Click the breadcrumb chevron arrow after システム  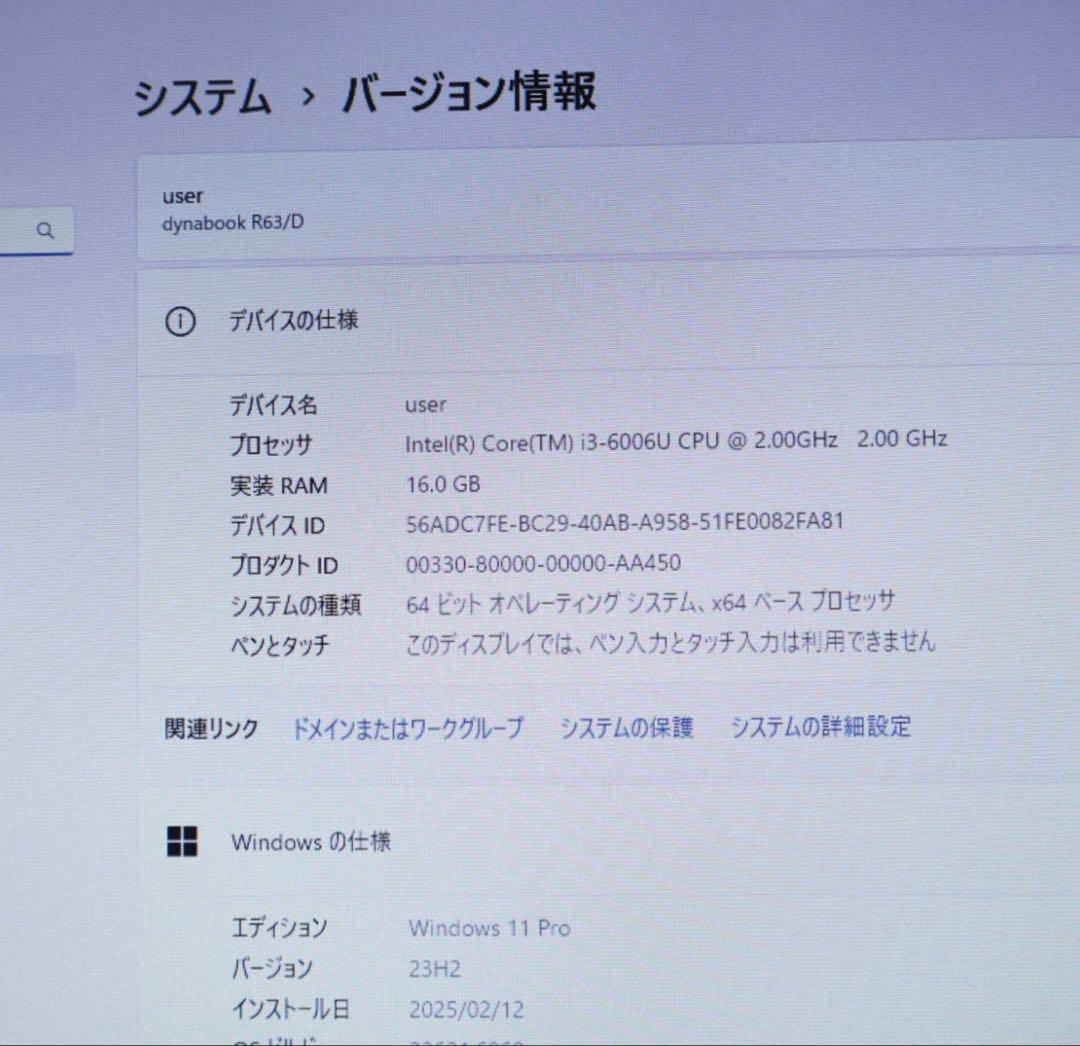[308, 96]
